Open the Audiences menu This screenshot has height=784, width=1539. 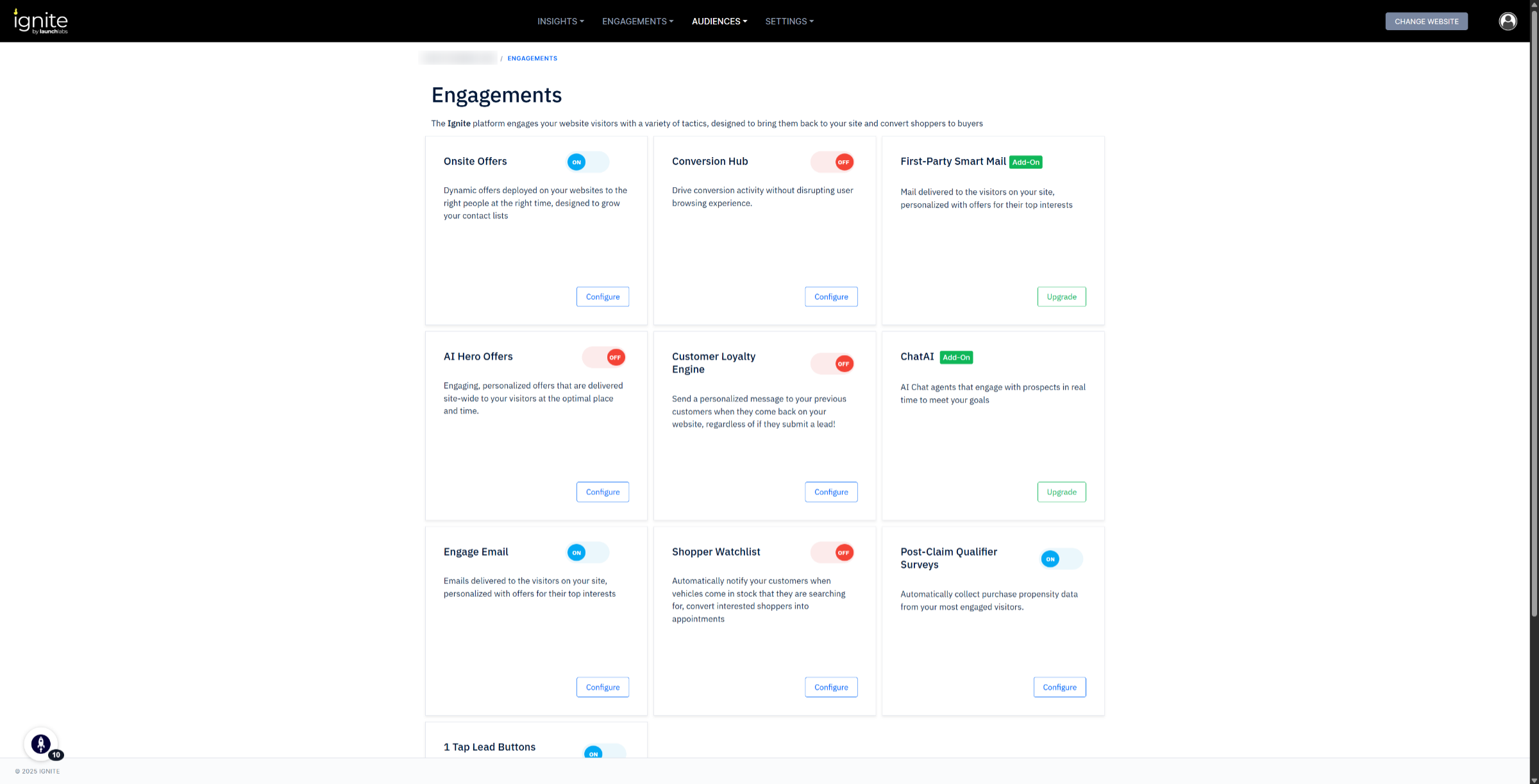tap(719, 21)
